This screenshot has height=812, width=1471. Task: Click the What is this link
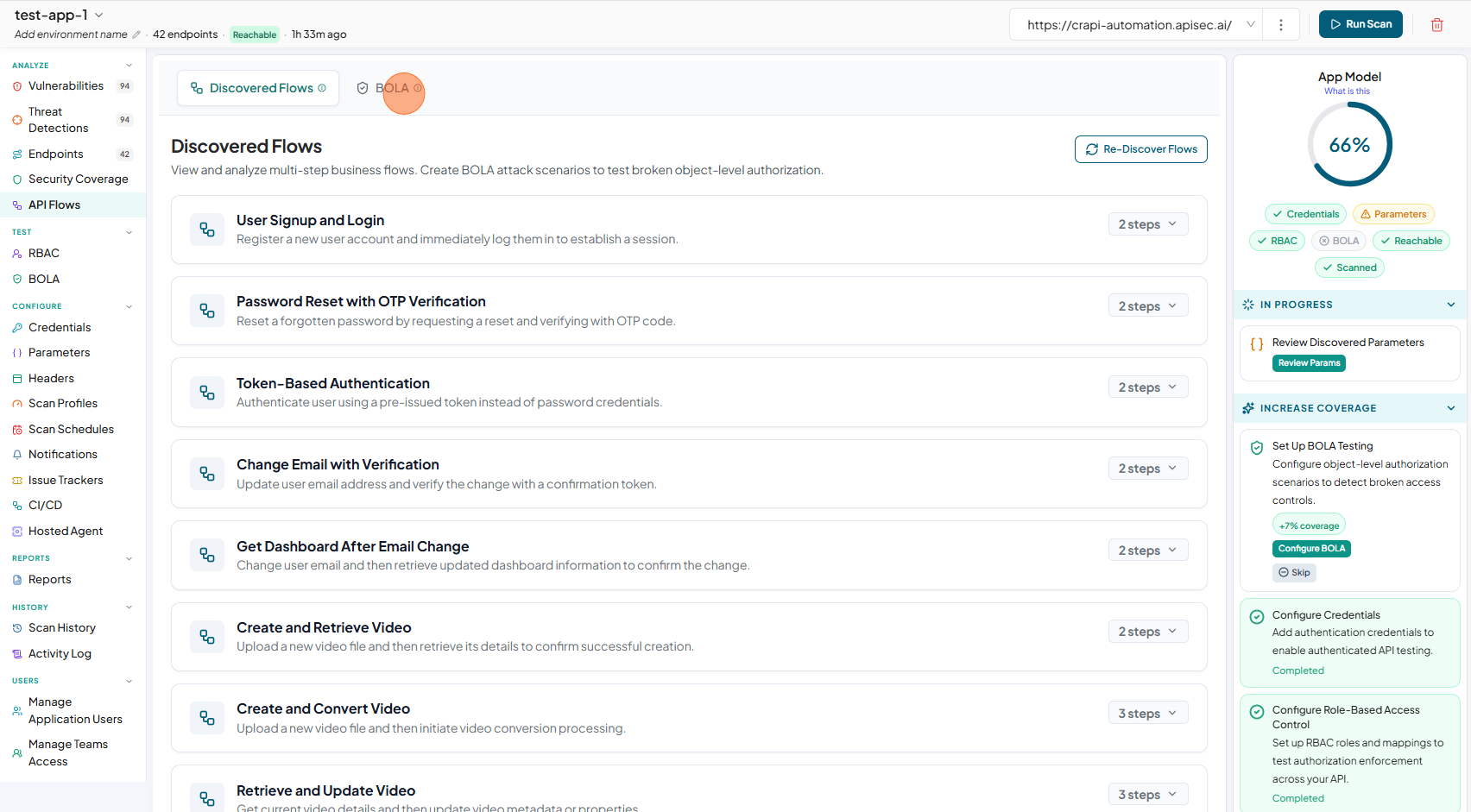[1347, 91]
